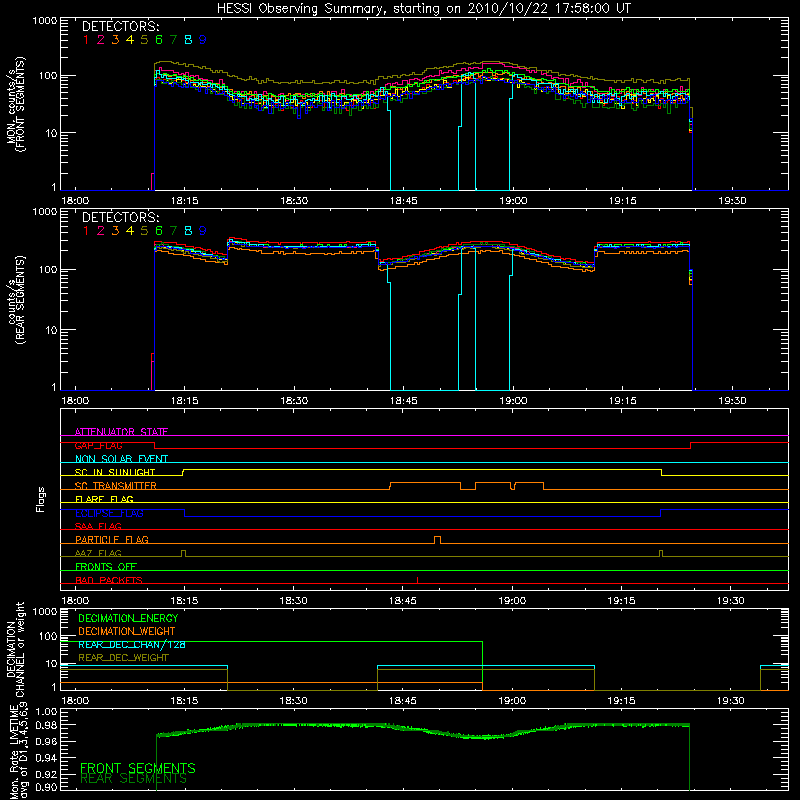Click the SAA_FLAG label

[x=98, y=527]
